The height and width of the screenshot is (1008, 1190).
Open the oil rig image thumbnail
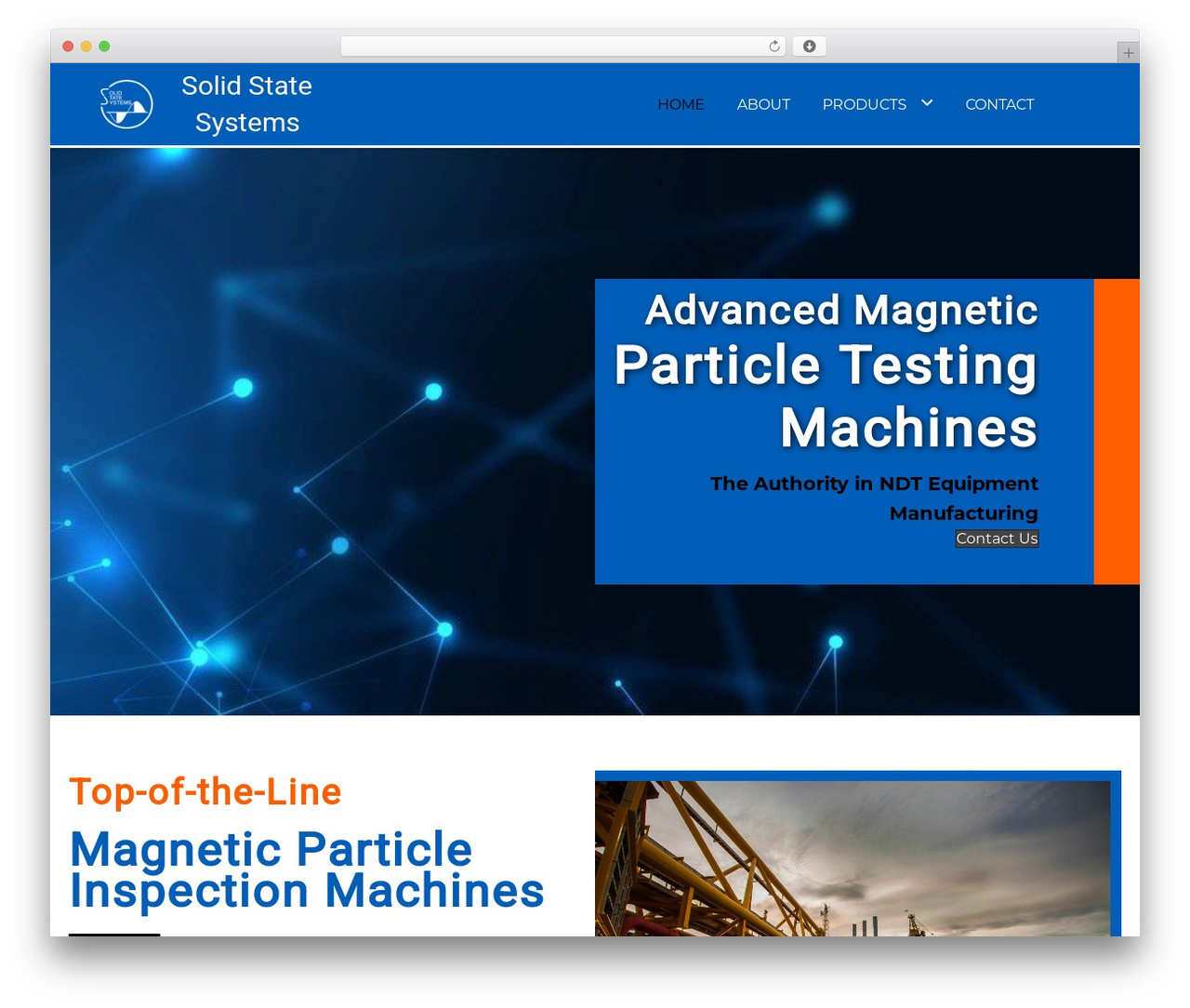pyautogui.click(x=853, y=858)
